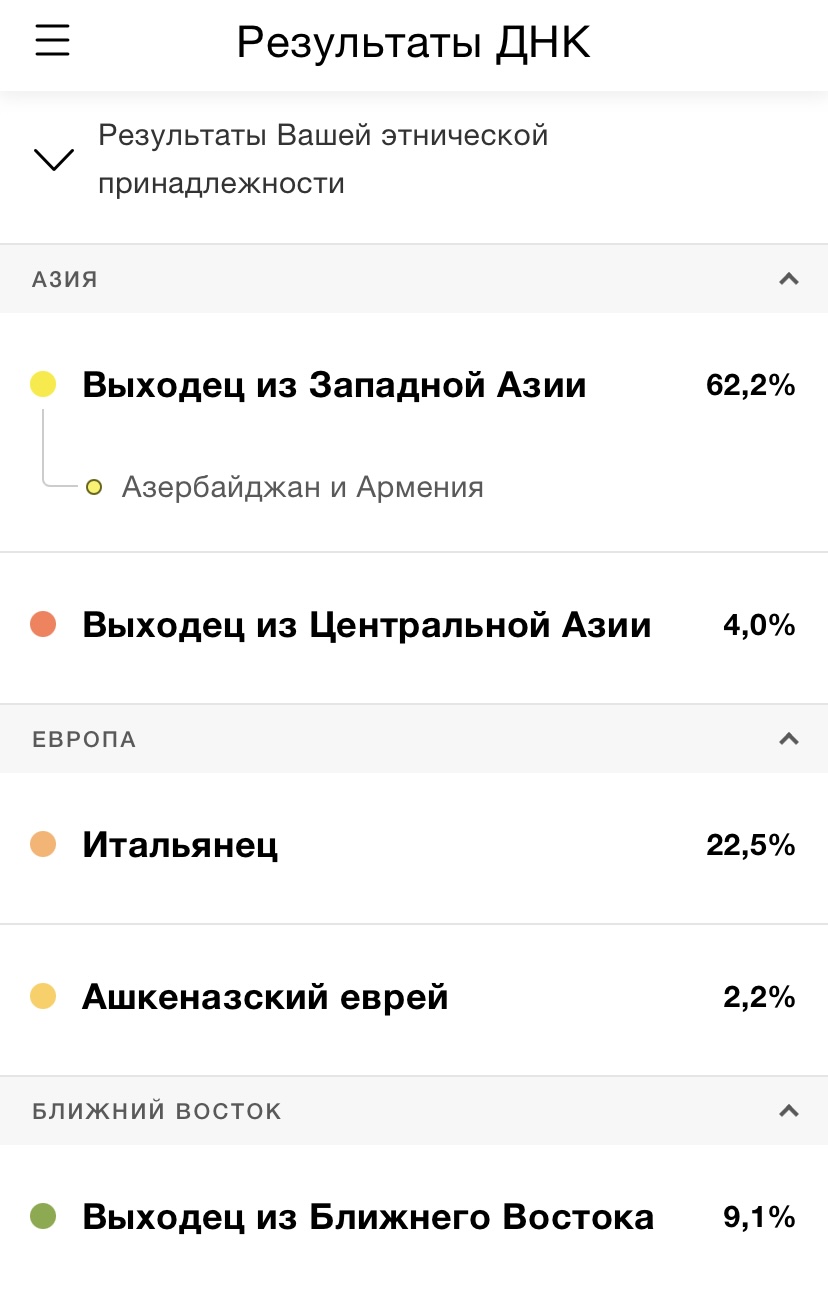Click the red-orange Центральной Азии dot

[x=43, y=625]
